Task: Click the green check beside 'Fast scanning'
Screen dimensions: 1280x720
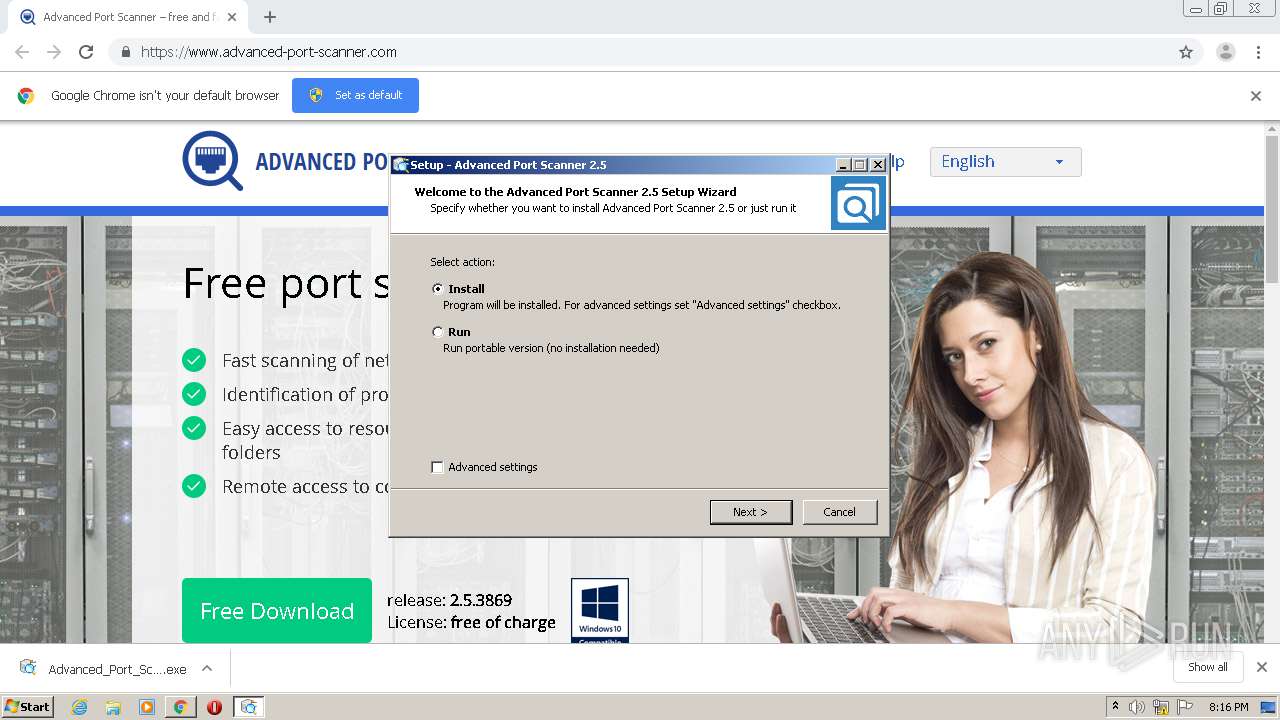Action: (194, 360)
